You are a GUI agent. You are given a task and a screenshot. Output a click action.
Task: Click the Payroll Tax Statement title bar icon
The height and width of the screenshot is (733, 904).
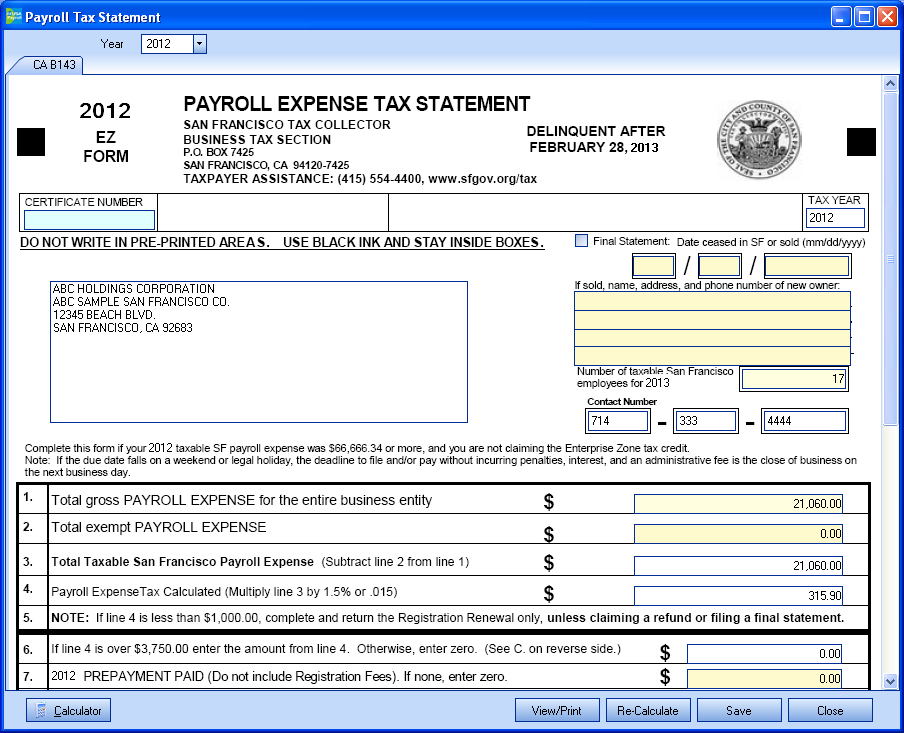[x=13, y=17]
